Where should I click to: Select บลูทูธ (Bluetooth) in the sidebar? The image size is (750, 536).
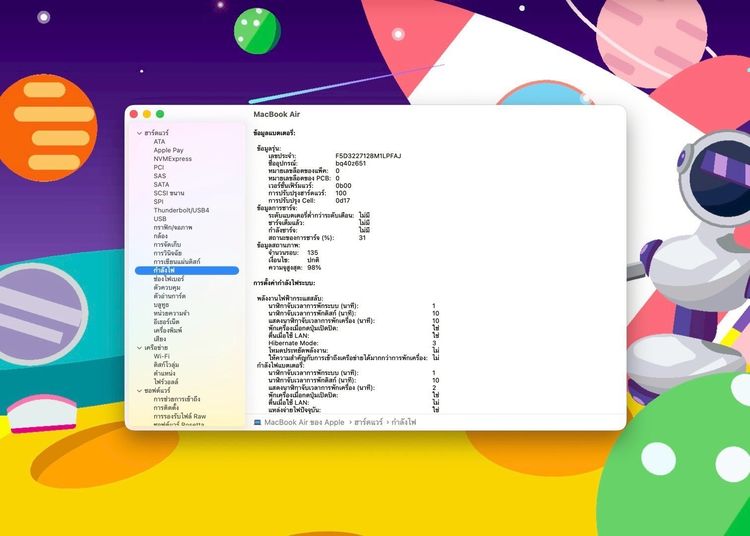pos(161,305)
